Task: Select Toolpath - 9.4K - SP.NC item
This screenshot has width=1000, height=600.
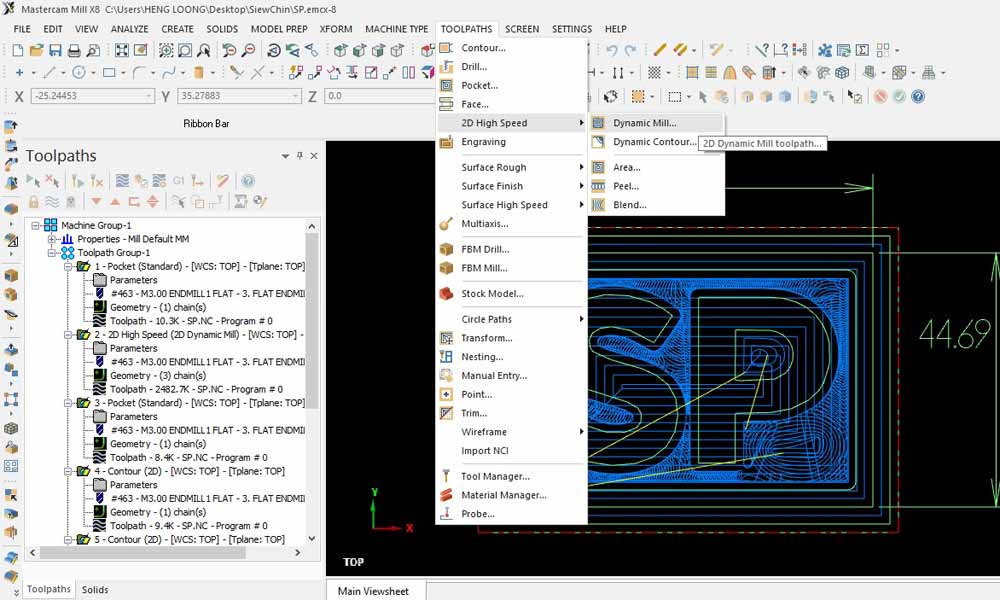Action: pyautogui.click(x=188, y=526)
